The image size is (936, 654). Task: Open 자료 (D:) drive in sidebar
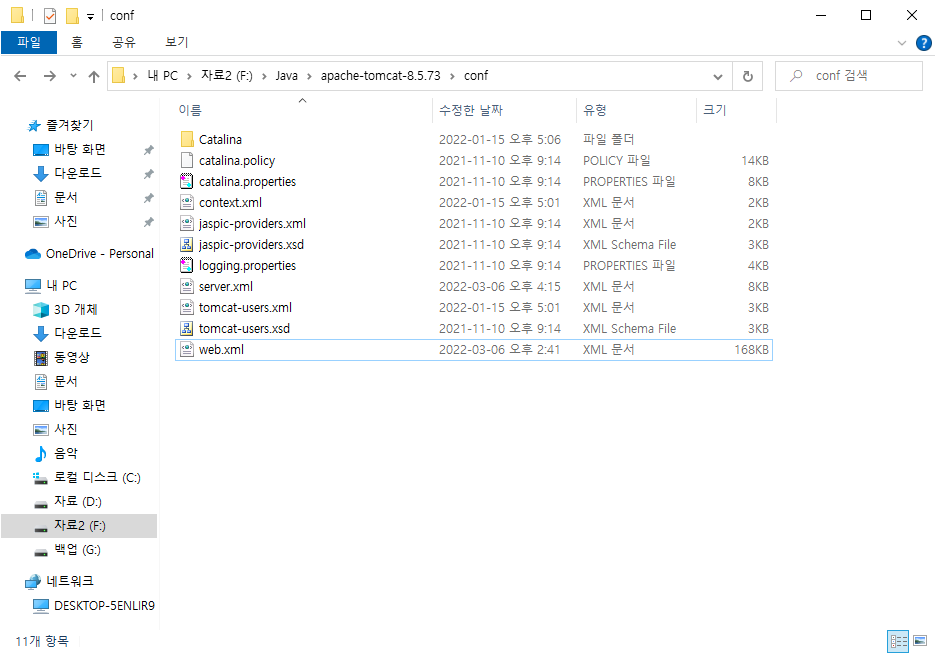[x=78, y=501]
